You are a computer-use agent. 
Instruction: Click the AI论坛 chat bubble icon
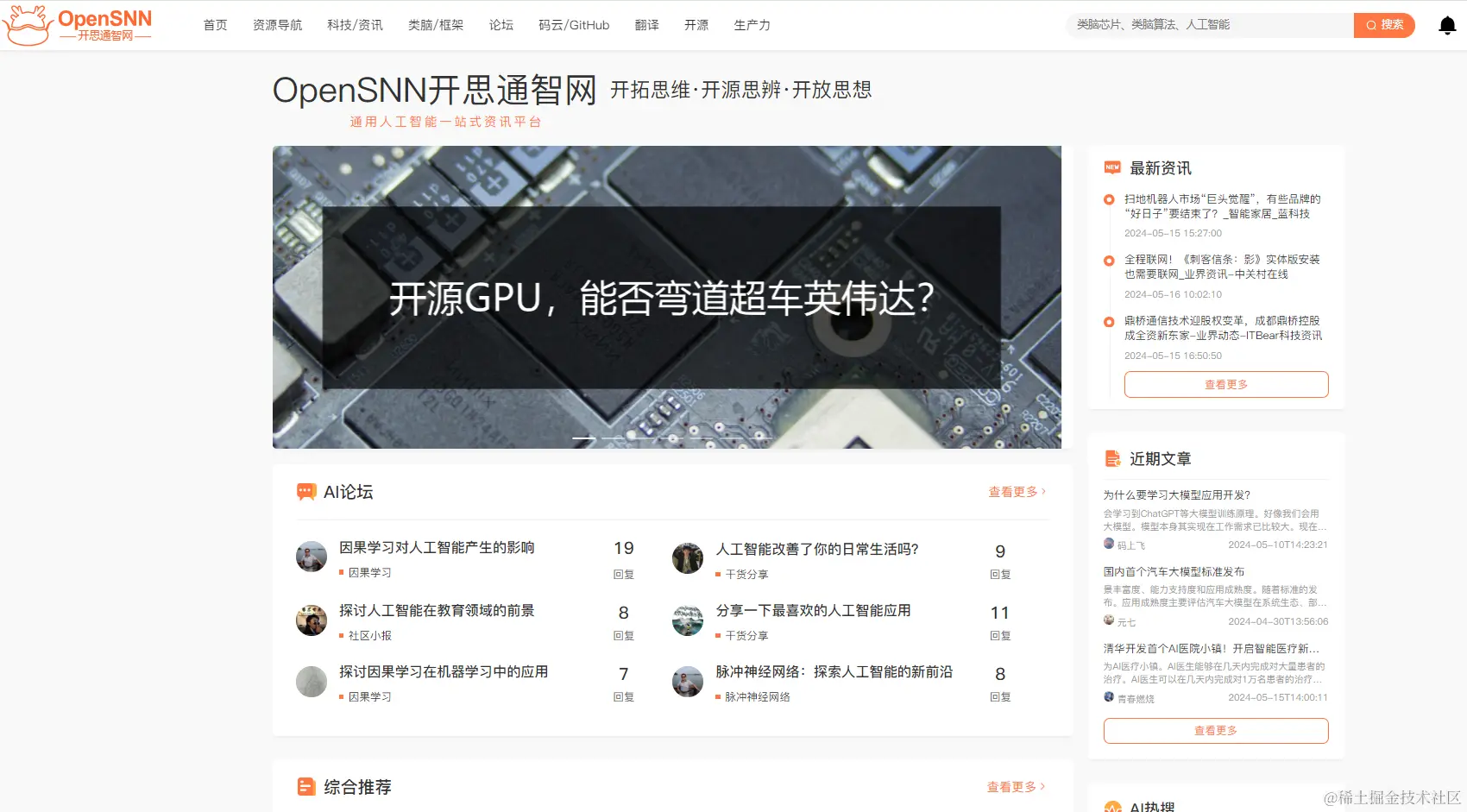click(306, 492)
